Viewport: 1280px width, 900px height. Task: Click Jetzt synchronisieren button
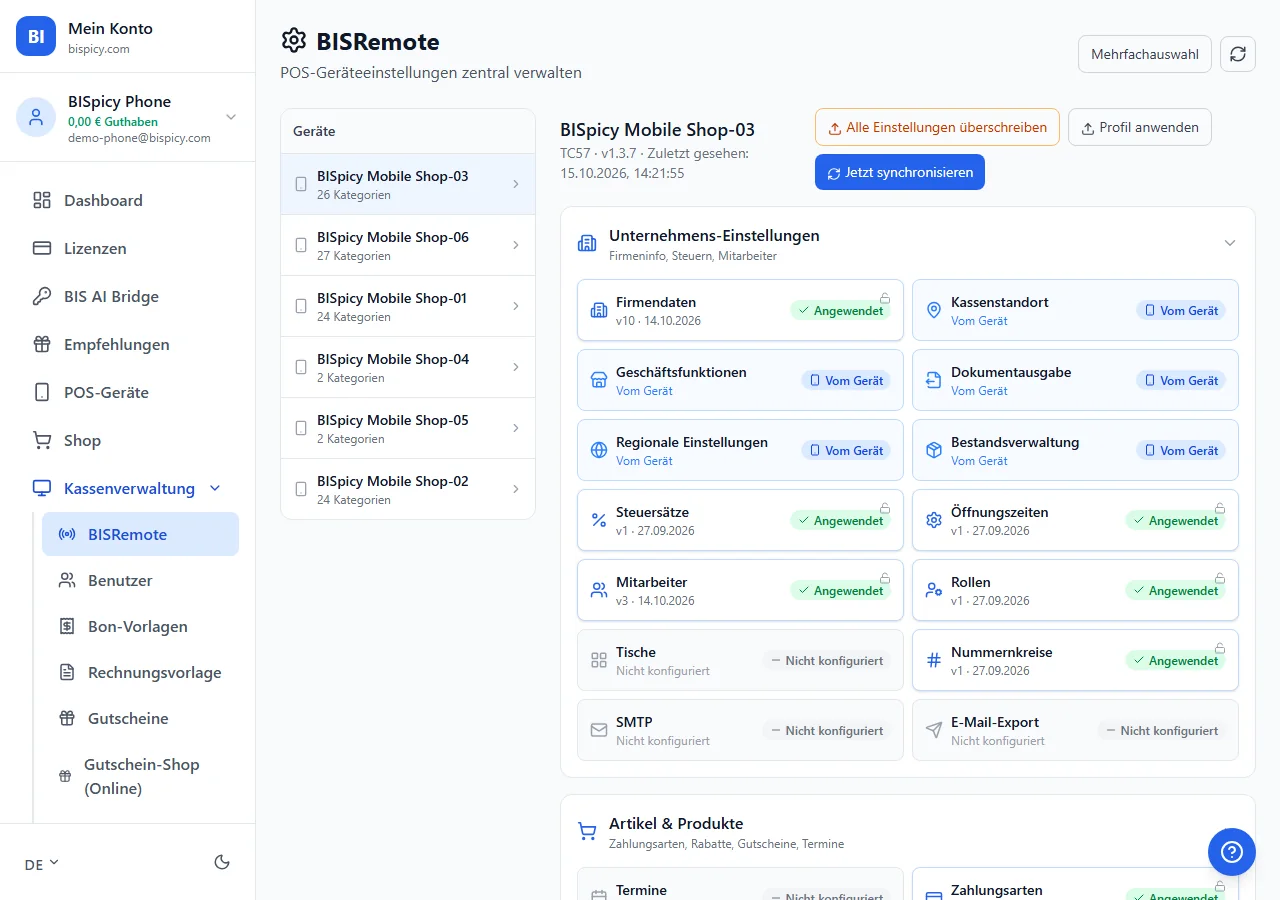(x=900, y=172)
